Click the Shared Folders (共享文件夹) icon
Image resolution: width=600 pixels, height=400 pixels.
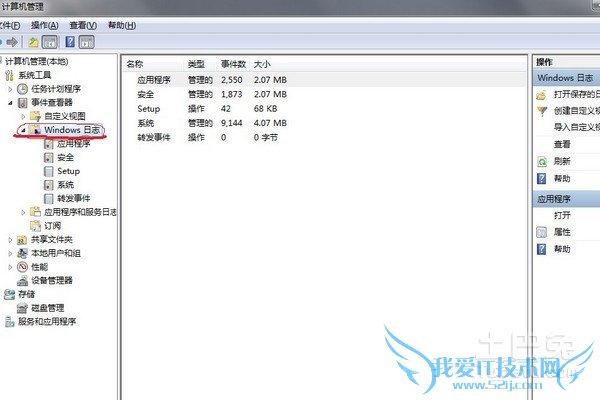click(22, 240)
